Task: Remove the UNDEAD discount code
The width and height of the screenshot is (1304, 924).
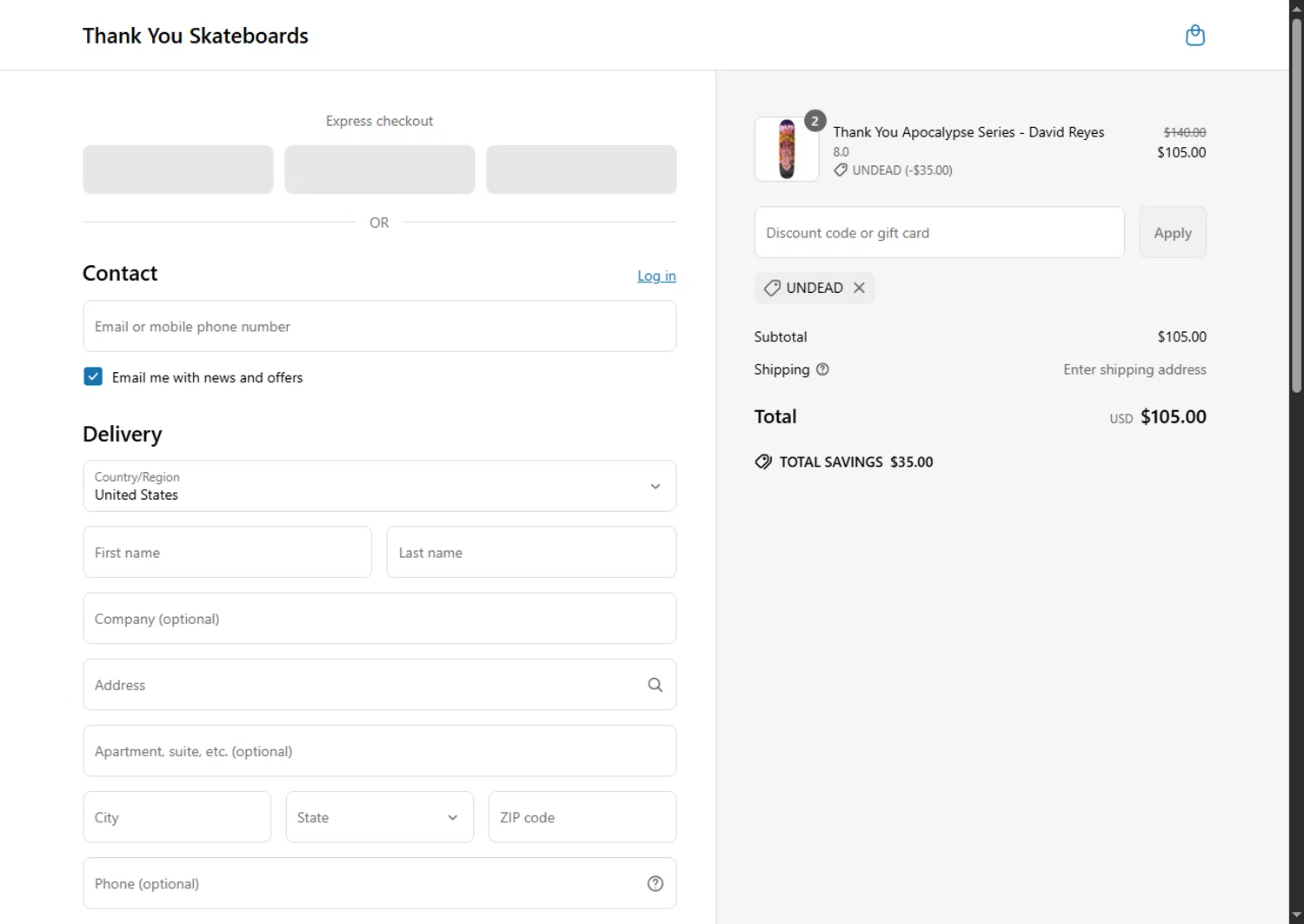Action: 859,288
